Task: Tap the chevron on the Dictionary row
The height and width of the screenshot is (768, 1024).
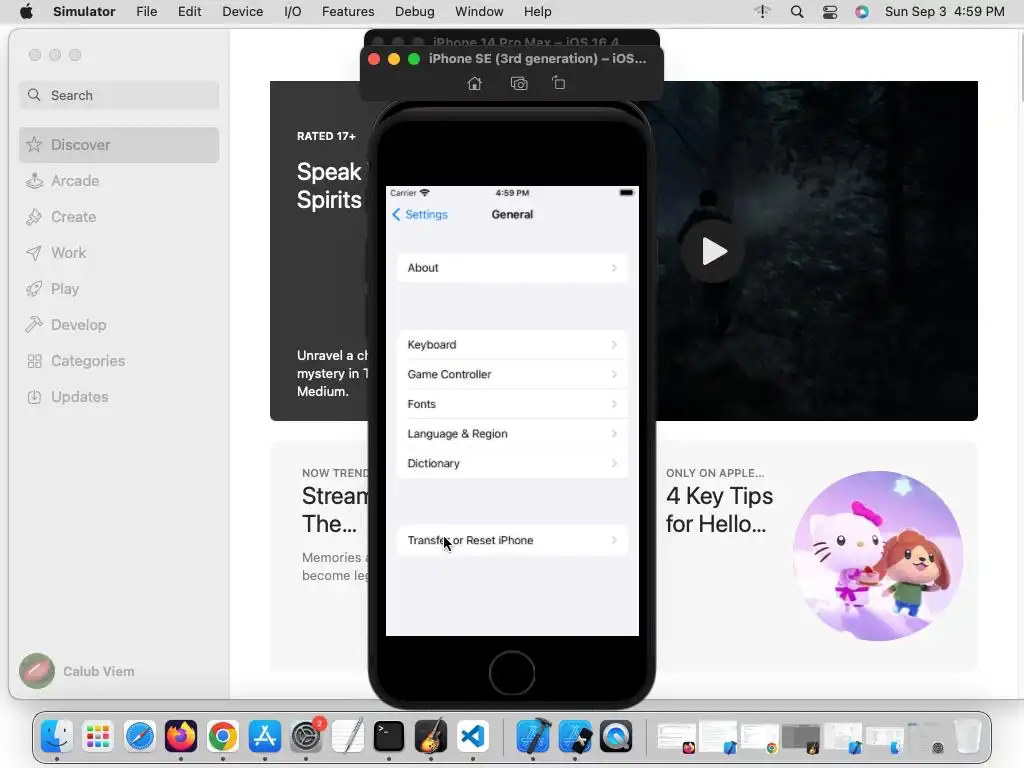Action: point(614,463)
